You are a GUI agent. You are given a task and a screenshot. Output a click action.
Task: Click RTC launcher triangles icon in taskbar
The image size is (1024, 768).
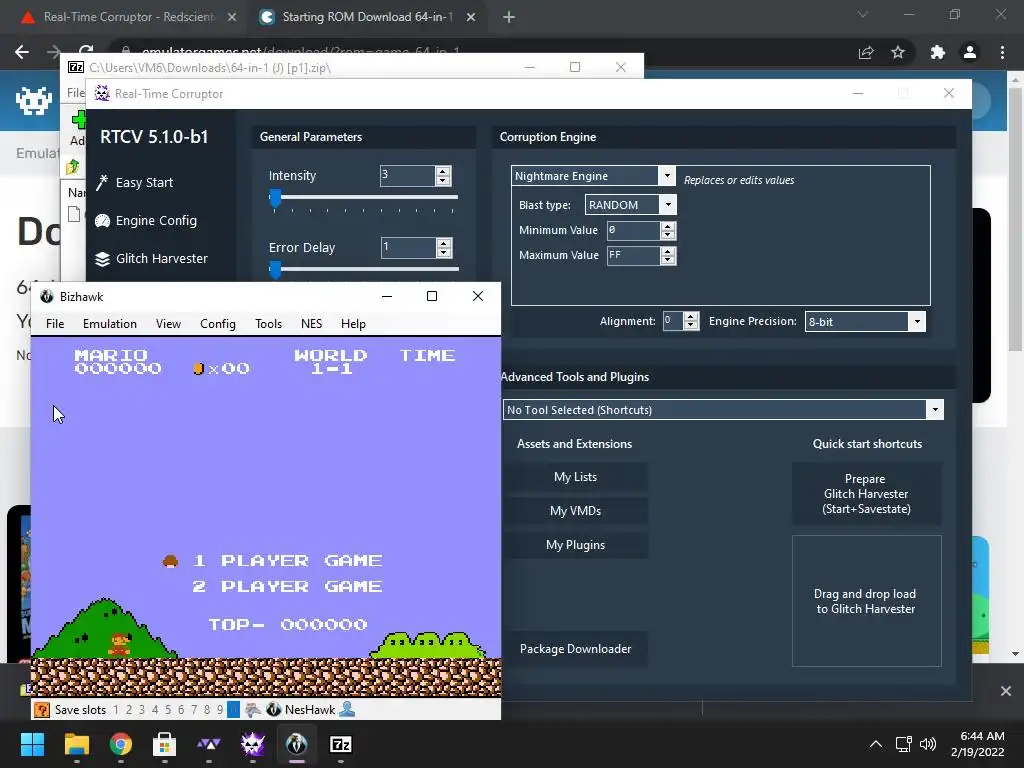coord(209,744)
